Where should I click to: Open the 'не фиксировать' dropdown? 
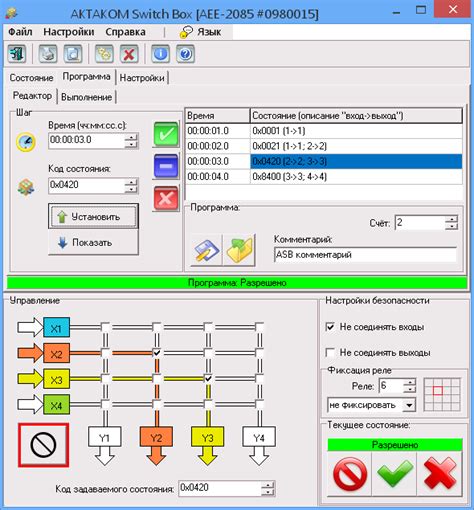click(x=409, y=405)
